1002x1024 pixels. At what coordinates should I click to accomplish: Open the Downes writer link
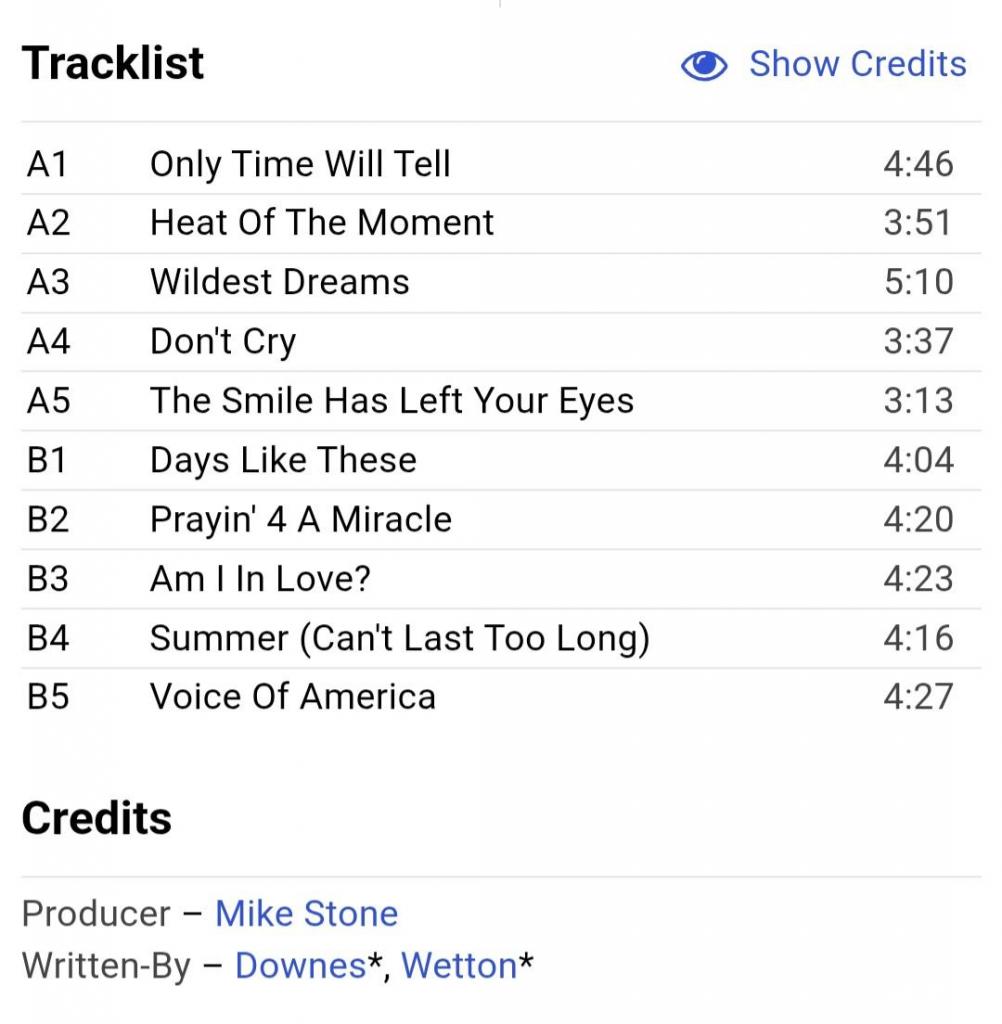[x=300, y=965]
